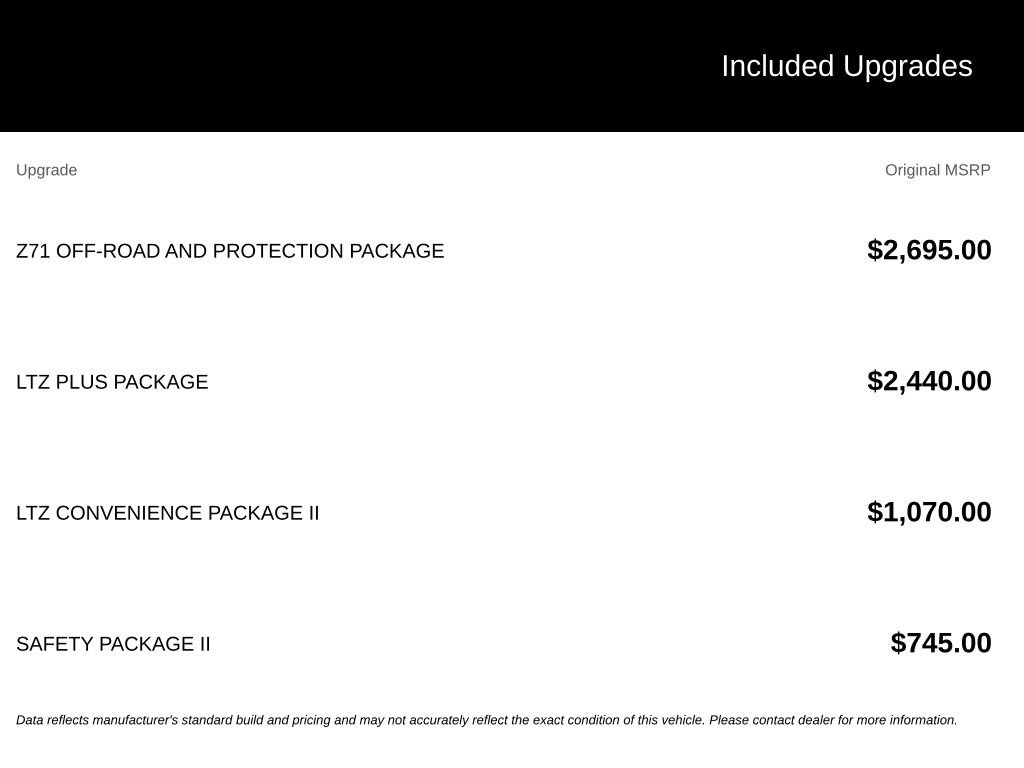Screen dimensions: 1024x768
Task: Select Safety Package II entry
Action: coord(113,644)
